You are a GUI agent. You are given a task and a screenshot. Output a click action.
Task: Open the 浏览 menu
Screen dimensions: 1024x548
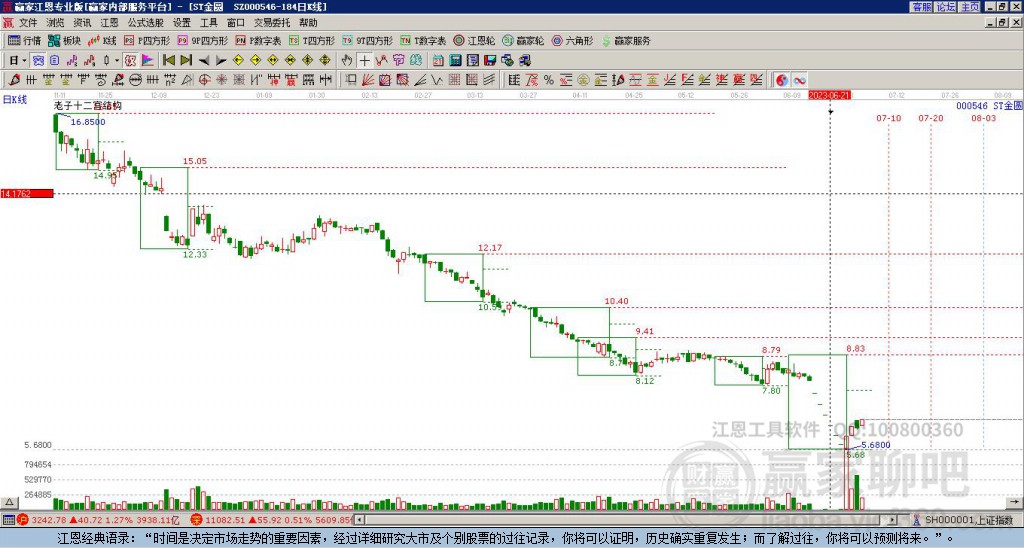(55, 23)
